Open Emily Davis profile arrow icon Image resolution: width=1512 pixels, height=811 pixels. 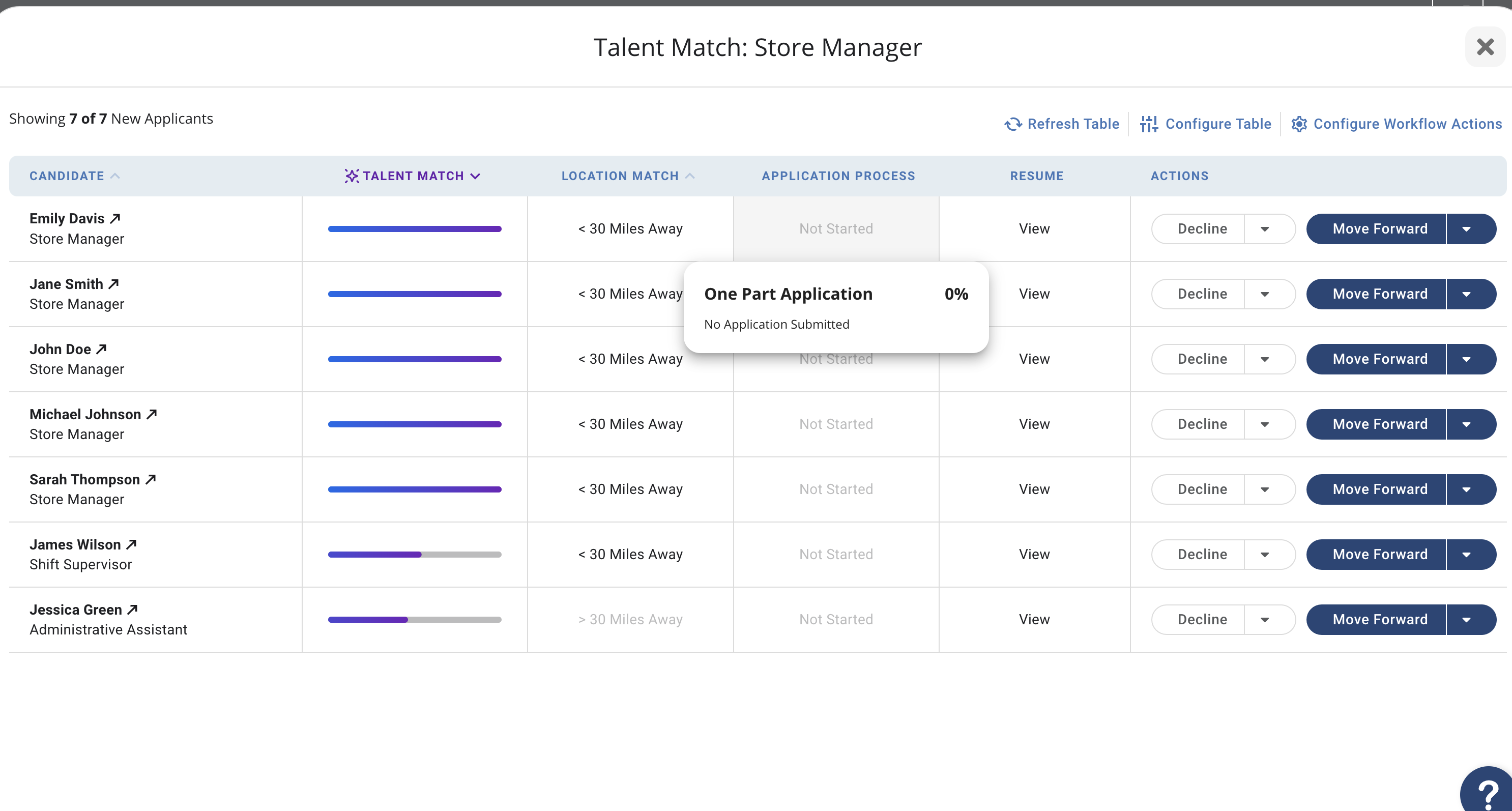115,218
